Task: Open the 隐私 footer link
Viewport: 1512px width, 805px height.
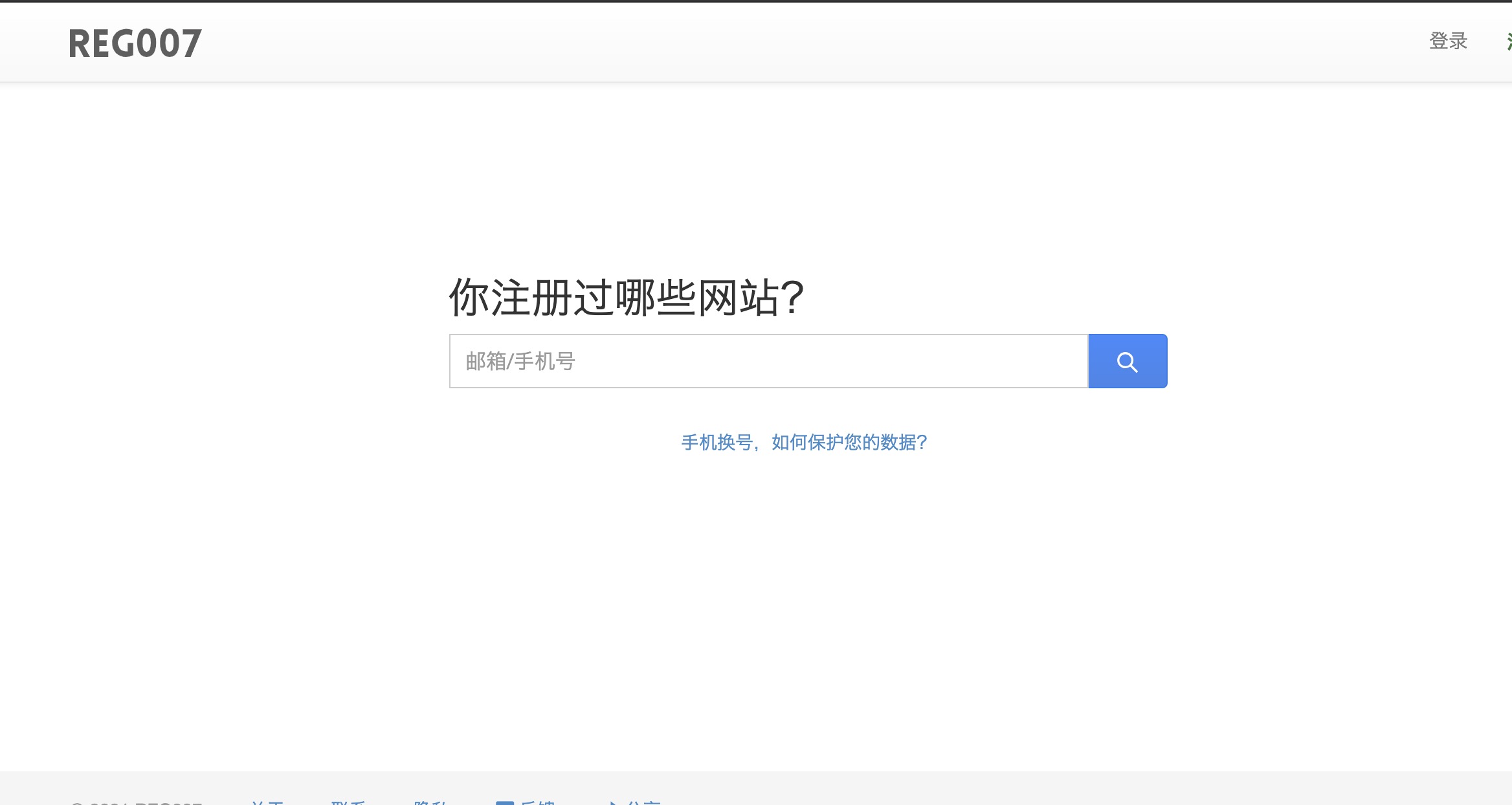Action: pos(430,802)
